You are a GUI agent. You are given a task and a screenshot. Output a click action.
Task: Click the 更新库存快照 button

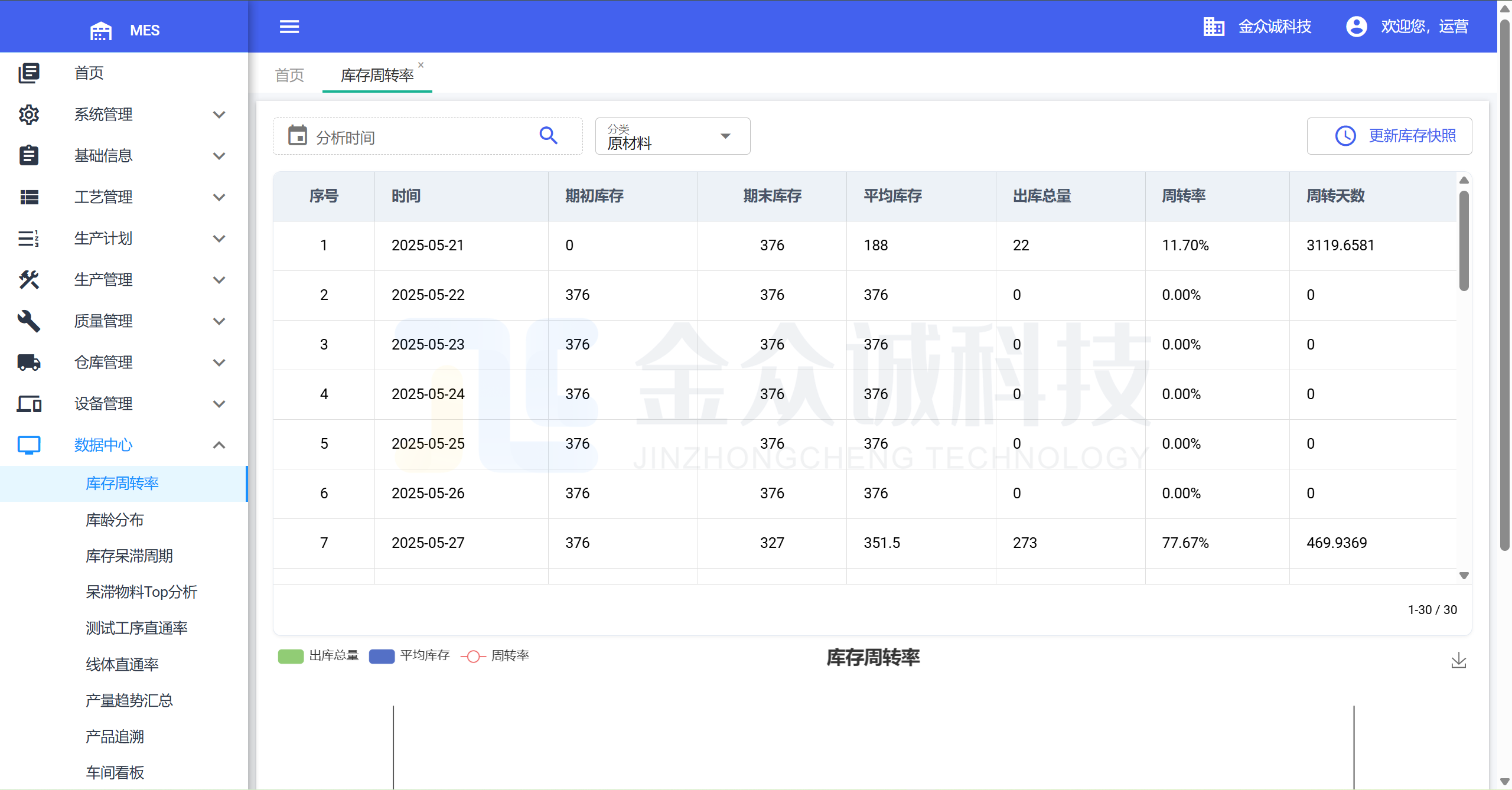[x=1389, y=136]
